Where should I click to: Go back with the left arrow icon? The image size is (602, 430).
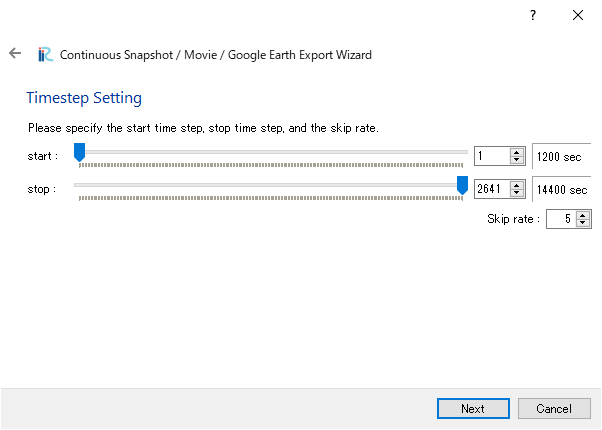(x=15, y=53)
